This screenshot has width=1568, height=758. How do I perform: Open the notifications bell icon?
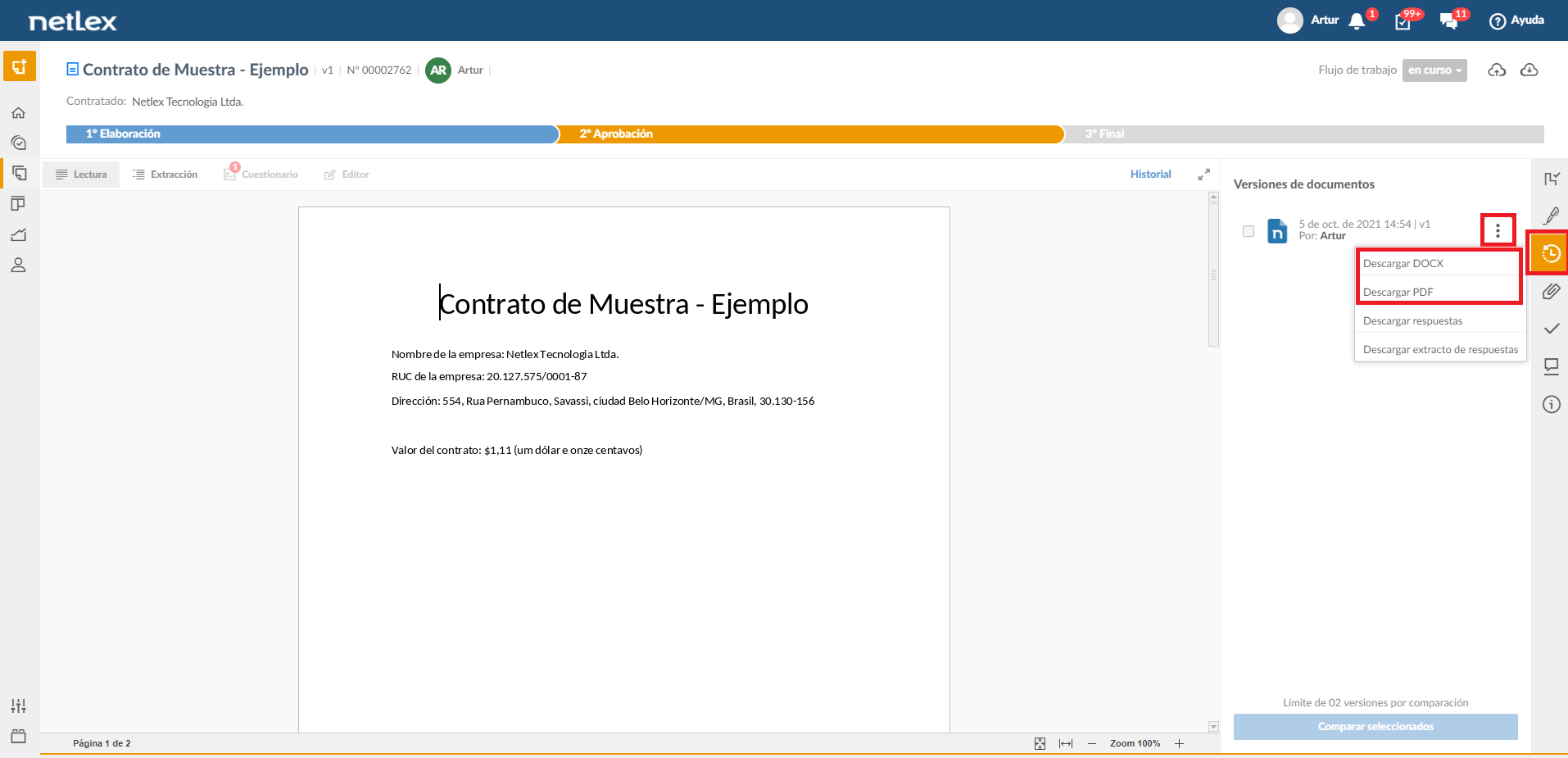(x=1357, y=21)
